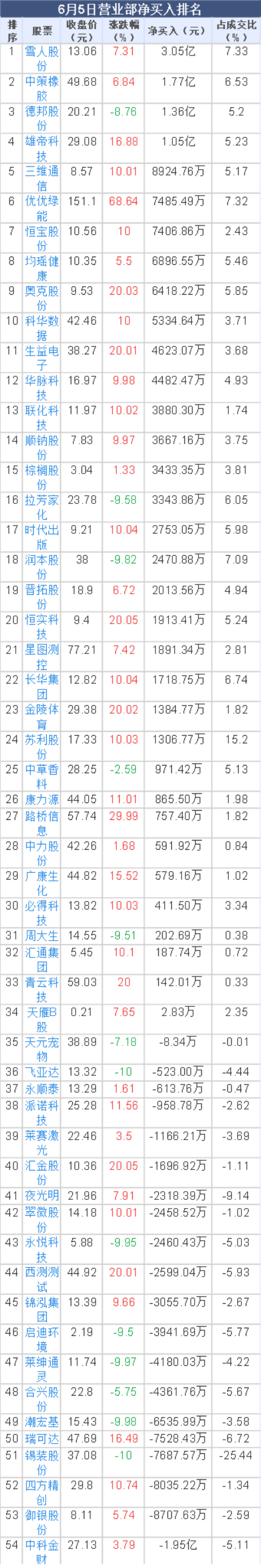
Task: Click the 天雁B股 stock name
Action: [42, 1017]
